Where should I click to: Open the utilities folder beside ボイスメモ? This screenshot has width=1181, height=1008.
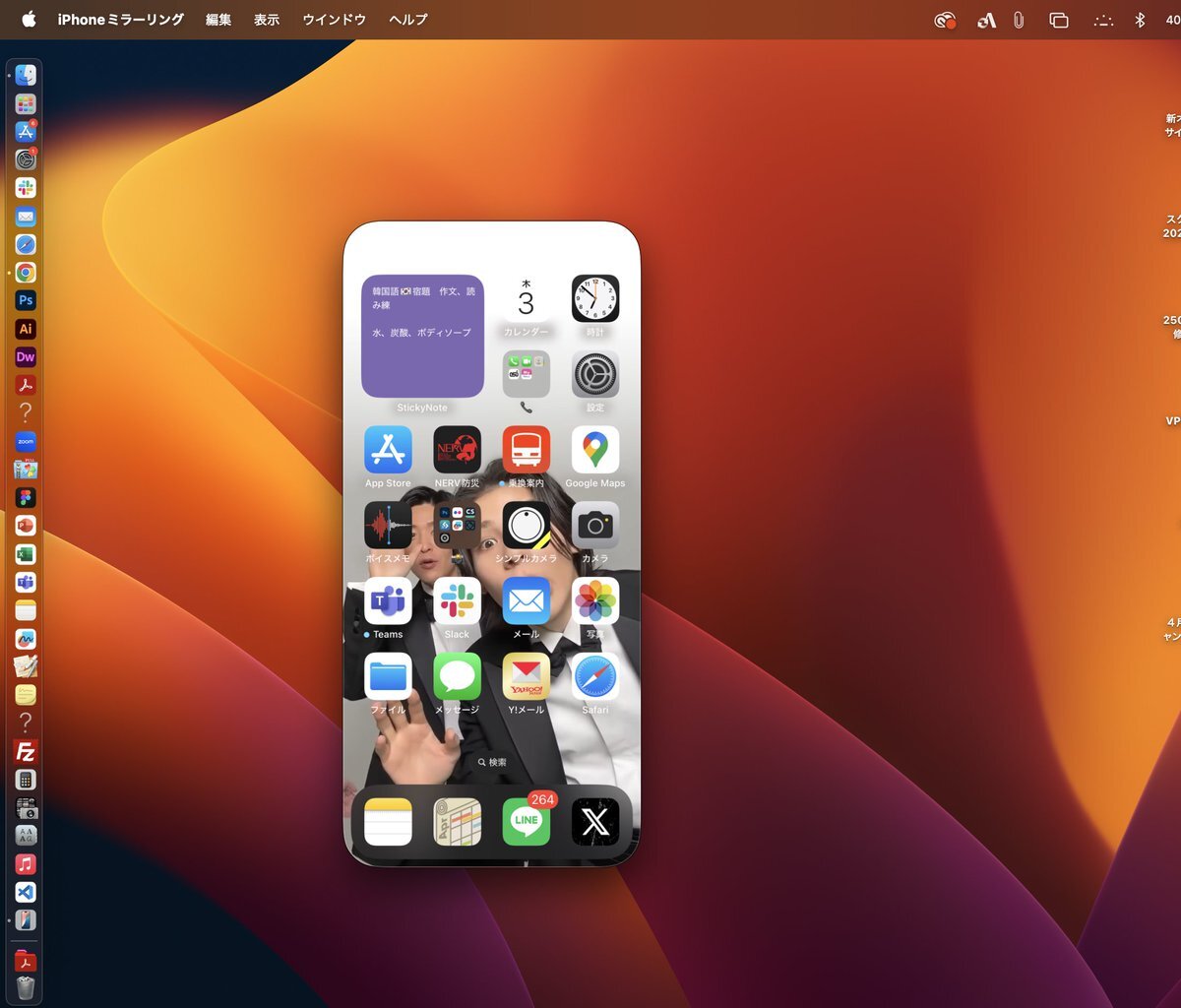point(458,526)
